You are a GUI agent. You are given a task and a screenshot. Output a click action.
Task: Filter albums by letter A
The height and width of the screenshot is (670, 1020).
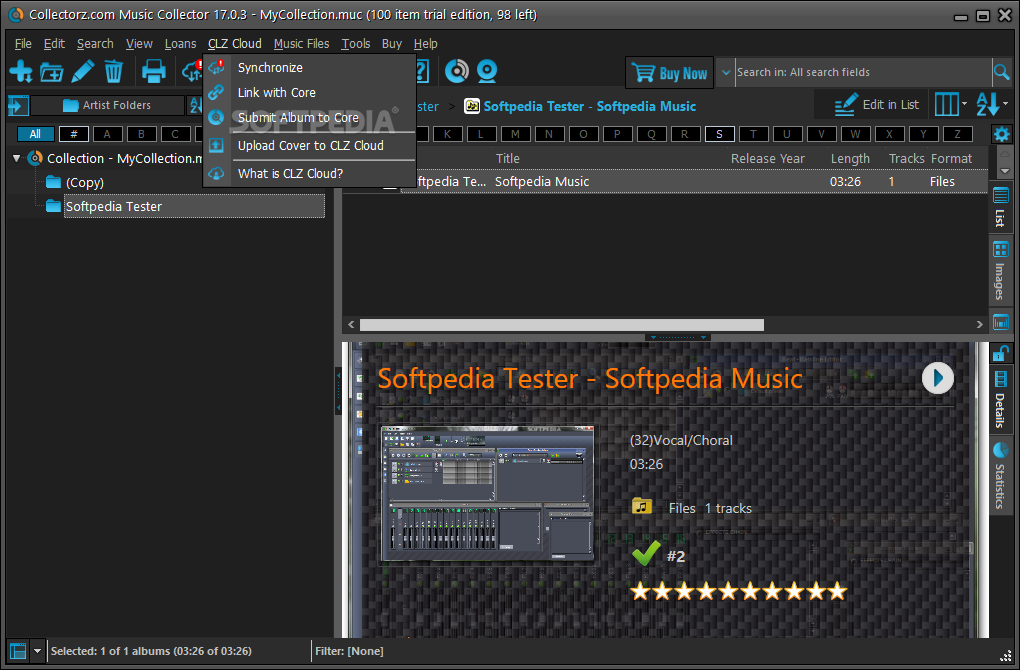coord(107,134)
